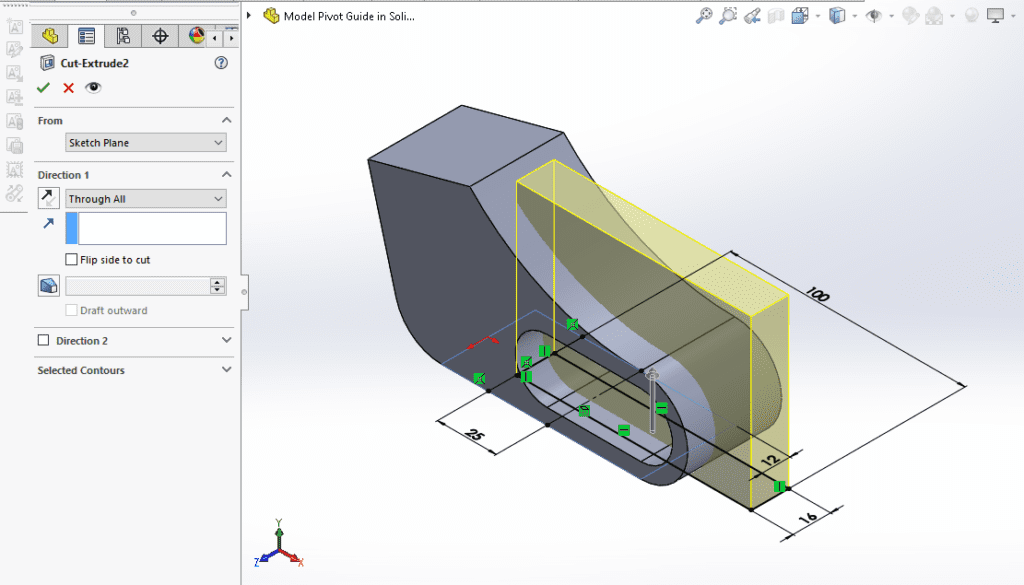Click the Section View icon
Image resolution: width=1024 pixels, height=585 pixels.
776,16
